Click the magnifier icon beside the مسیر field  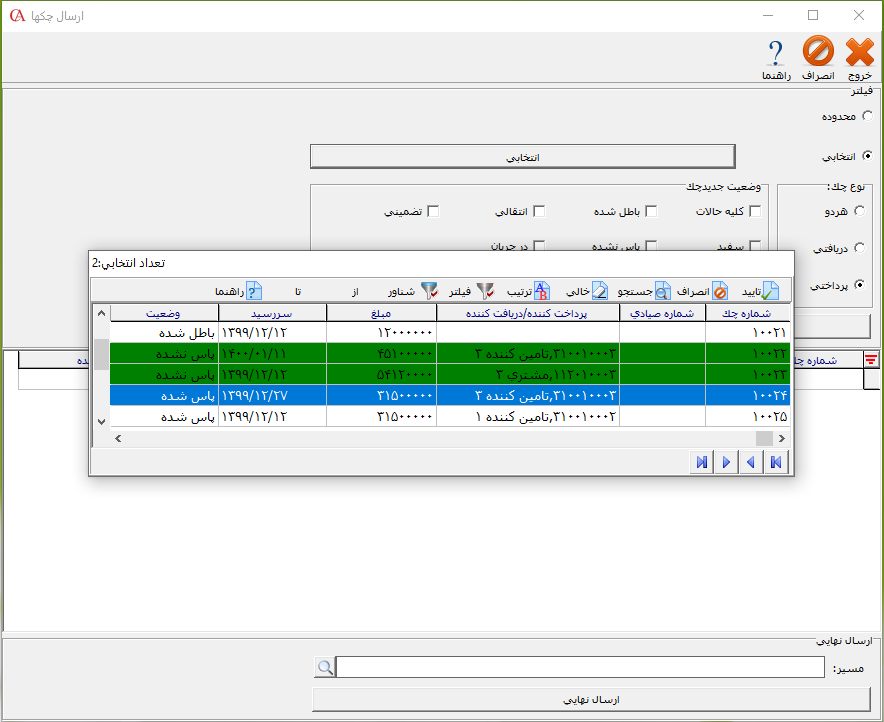[x=325, y=667]
